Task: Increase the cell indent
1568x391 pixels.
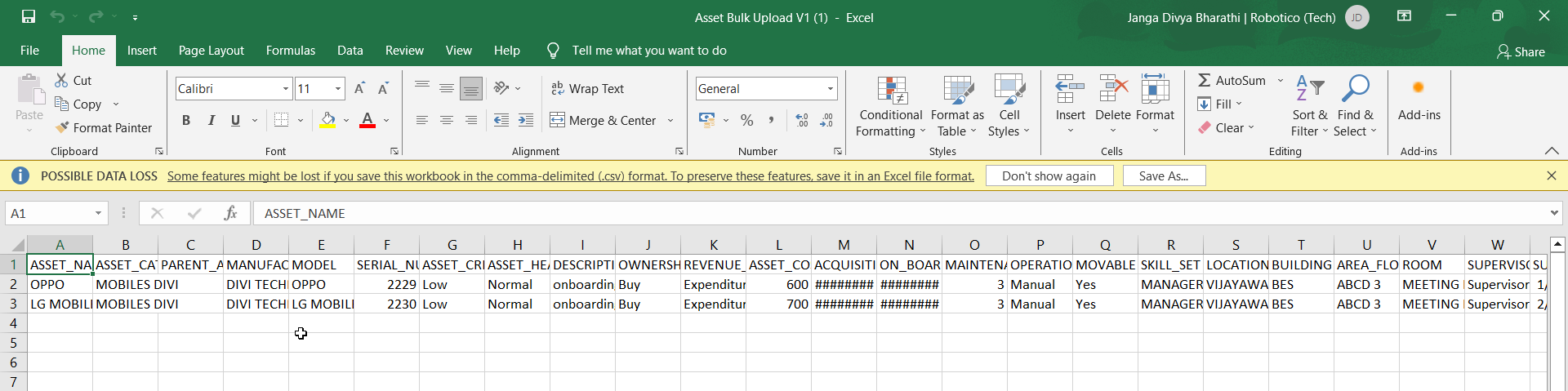Action: coord(526,120)
